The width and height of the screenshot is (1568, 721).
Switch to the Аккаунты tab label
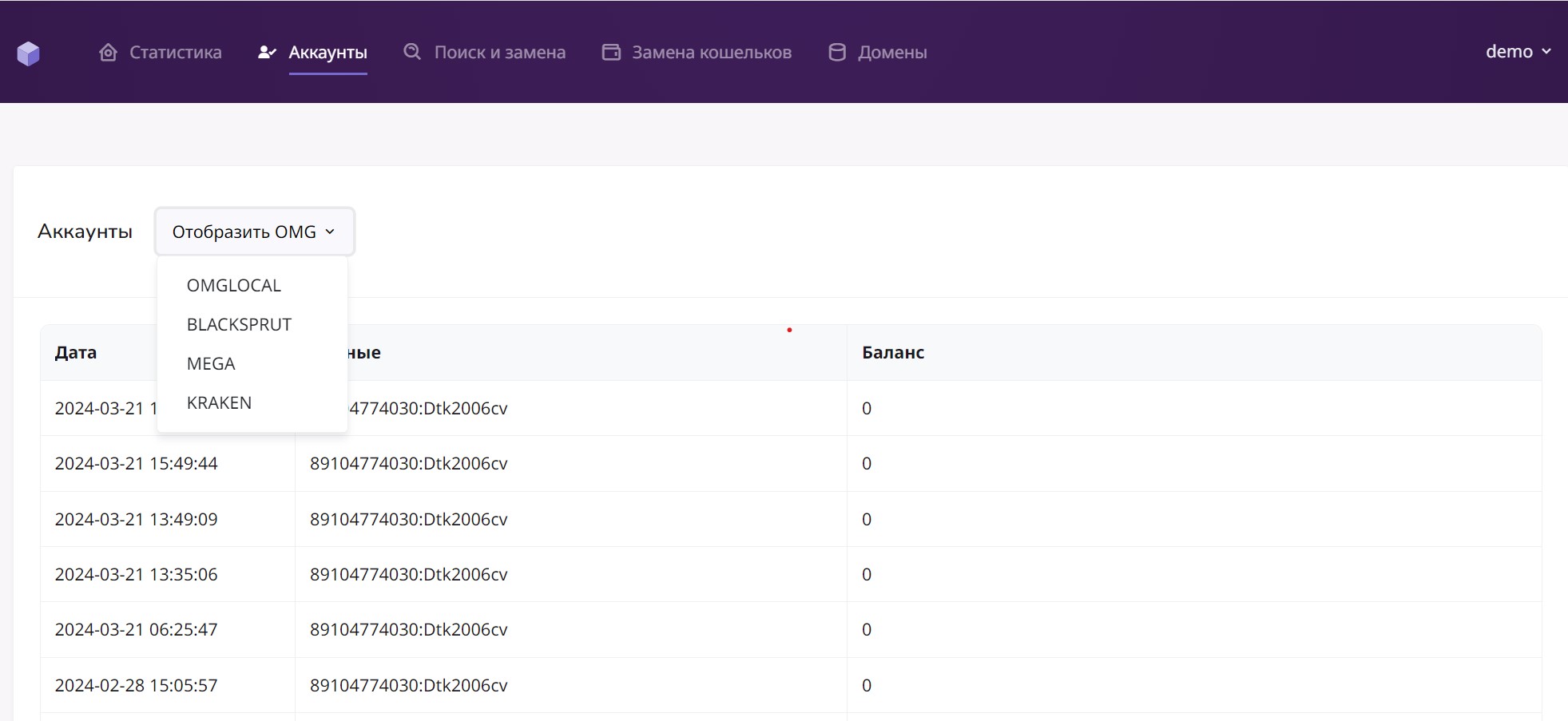click(x=327, y=53)
